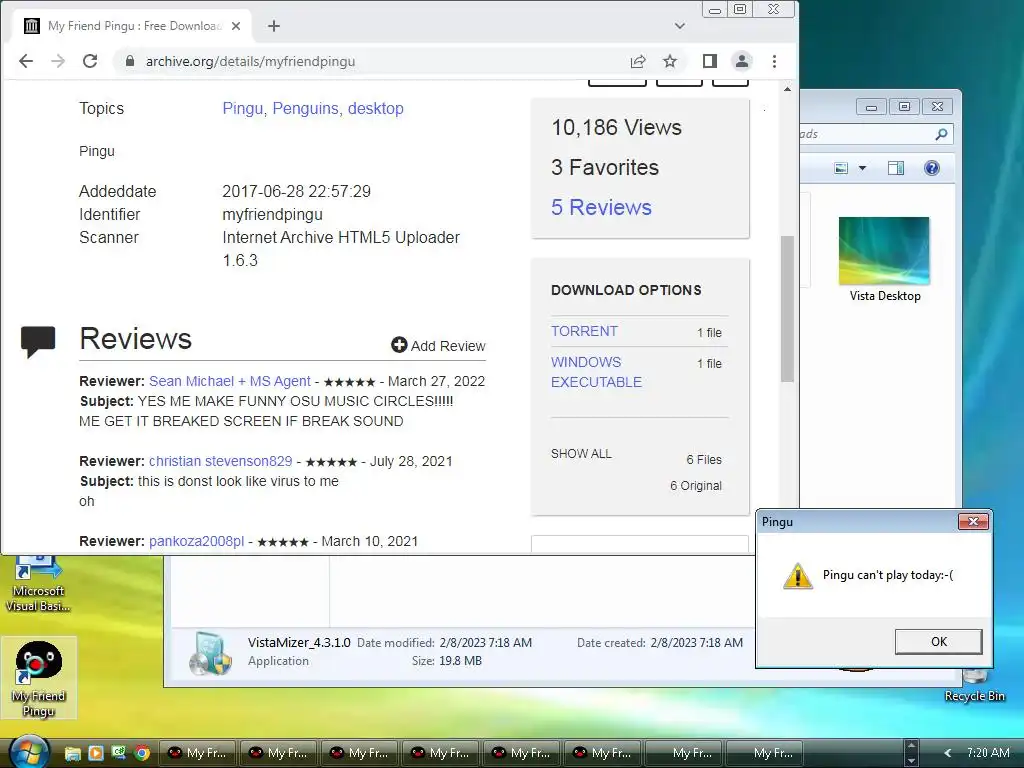Toggle the Explorer preview pane icon

click(x=896, y=168)
